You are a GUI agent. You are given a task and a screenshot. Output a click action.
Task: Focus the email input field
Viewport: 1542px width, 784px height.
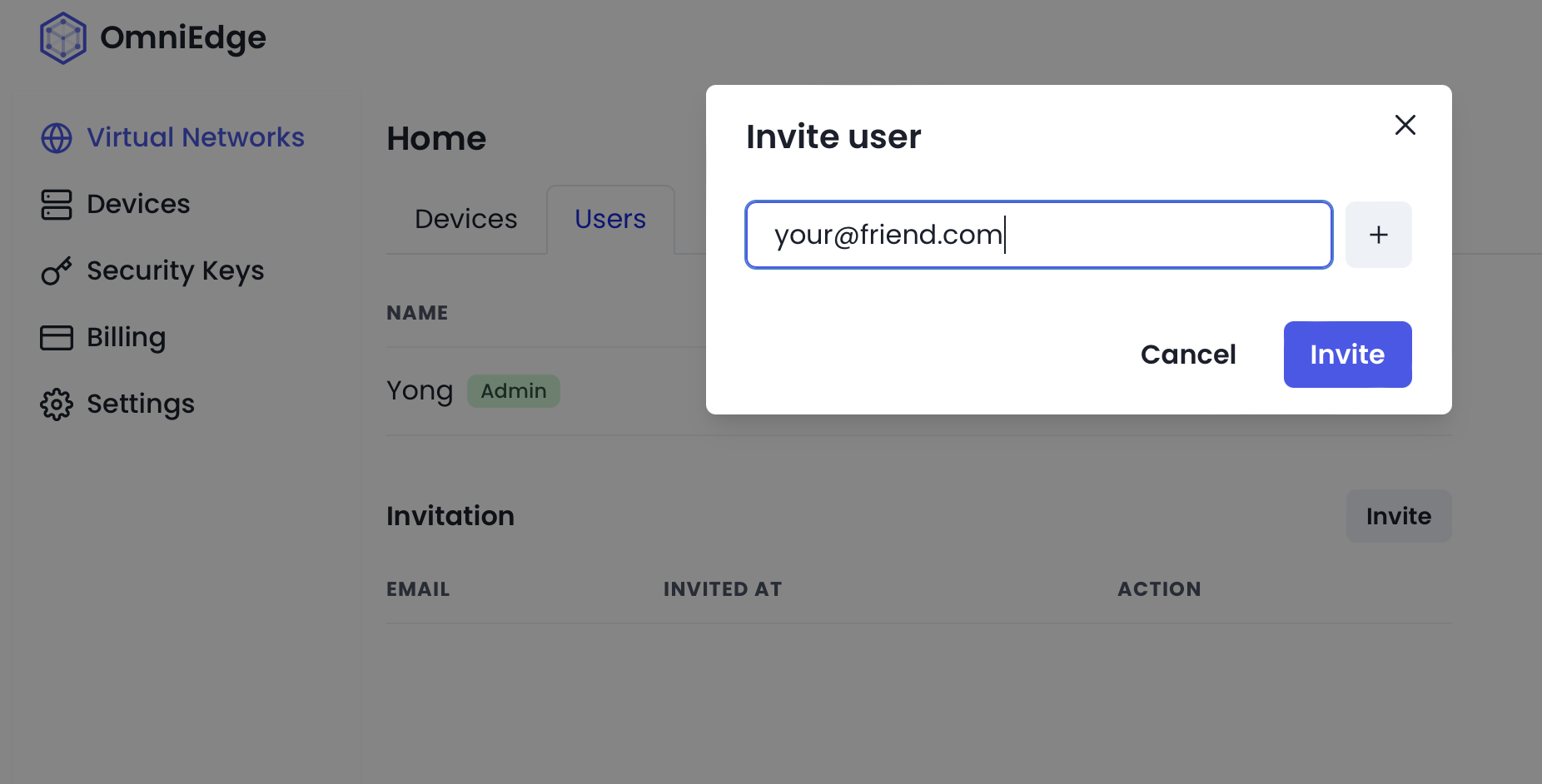[1038, 235]
